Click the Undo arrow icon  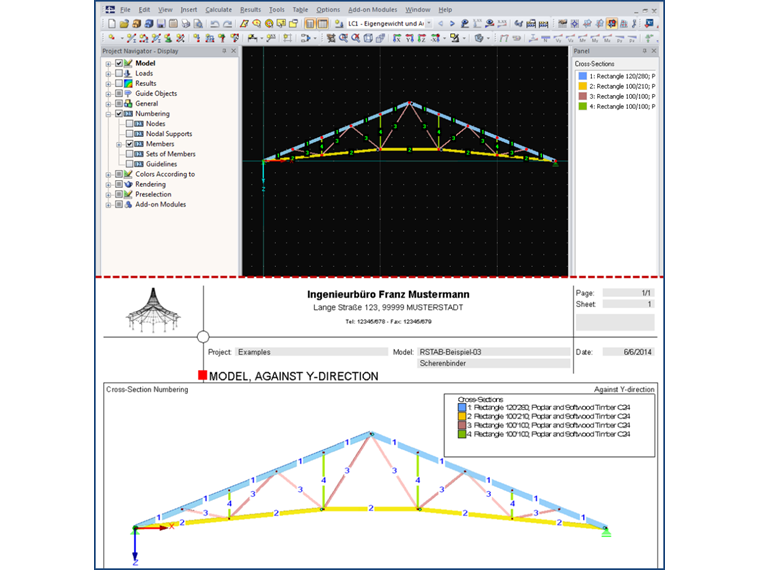[x=215, y=24]
